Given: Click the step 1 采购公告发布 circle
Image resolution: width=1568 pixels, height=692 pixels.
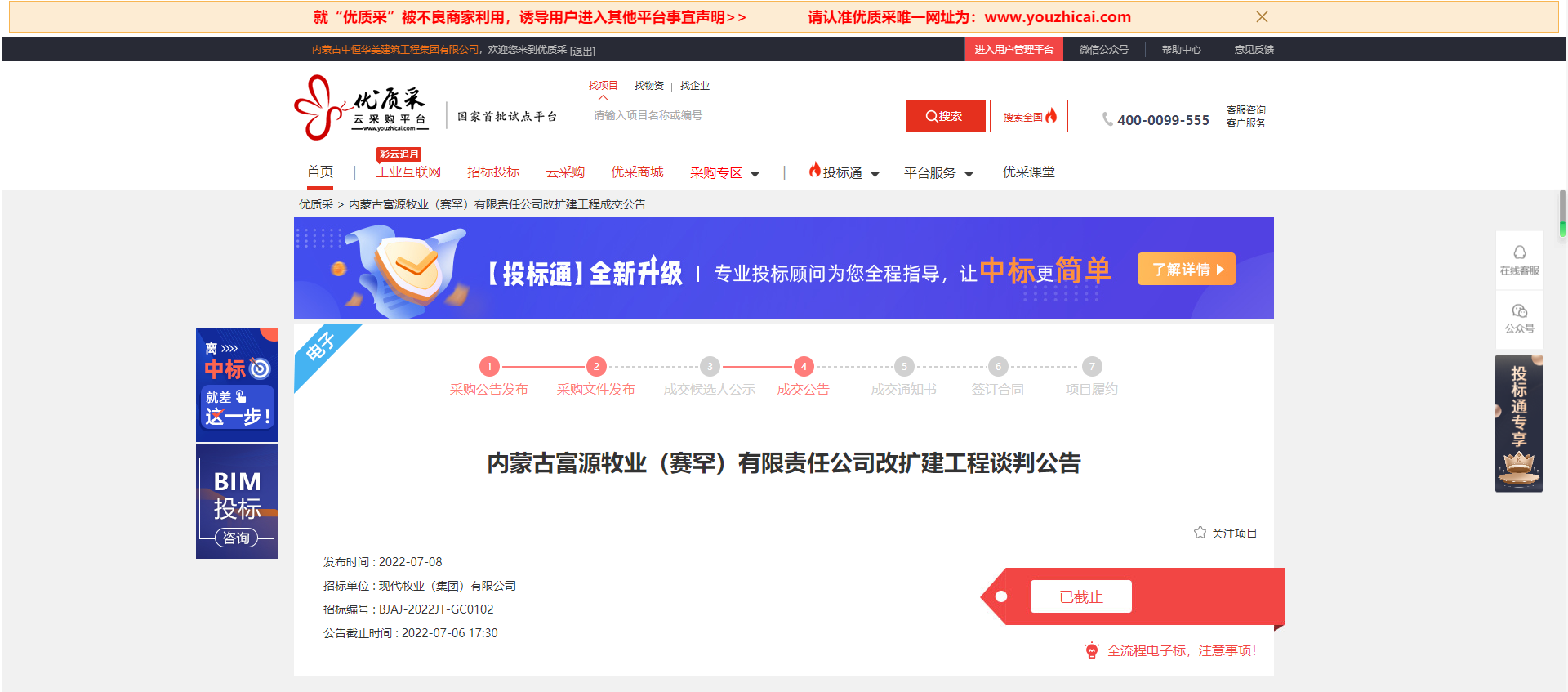Looking at the screenshot, I should [489, 367].
